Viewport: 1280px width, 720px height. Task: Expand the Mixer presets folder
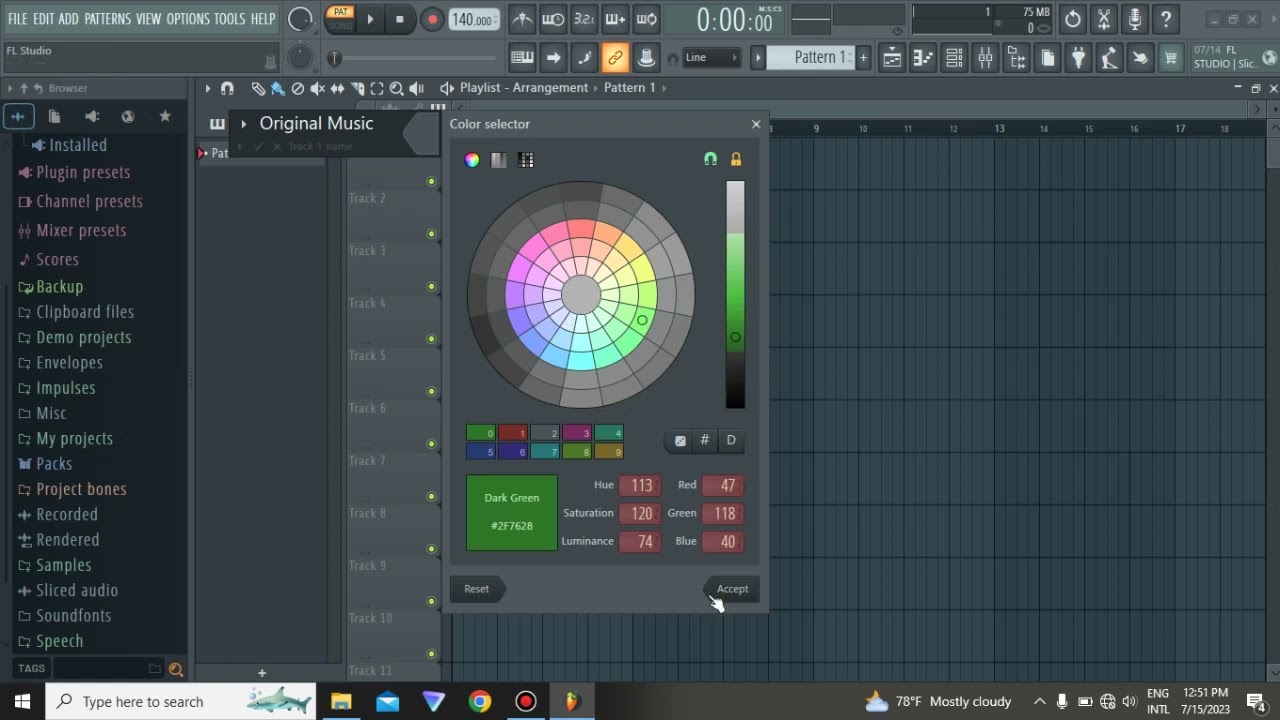(x=81, y=230)
